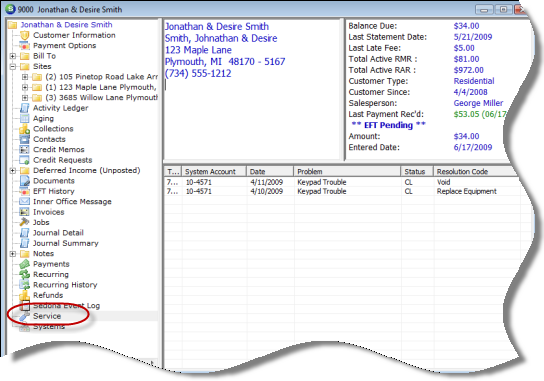The width and height of the screenshot is (544, 381).
Task: Click the EFT History icon
Action: [24, 192]
